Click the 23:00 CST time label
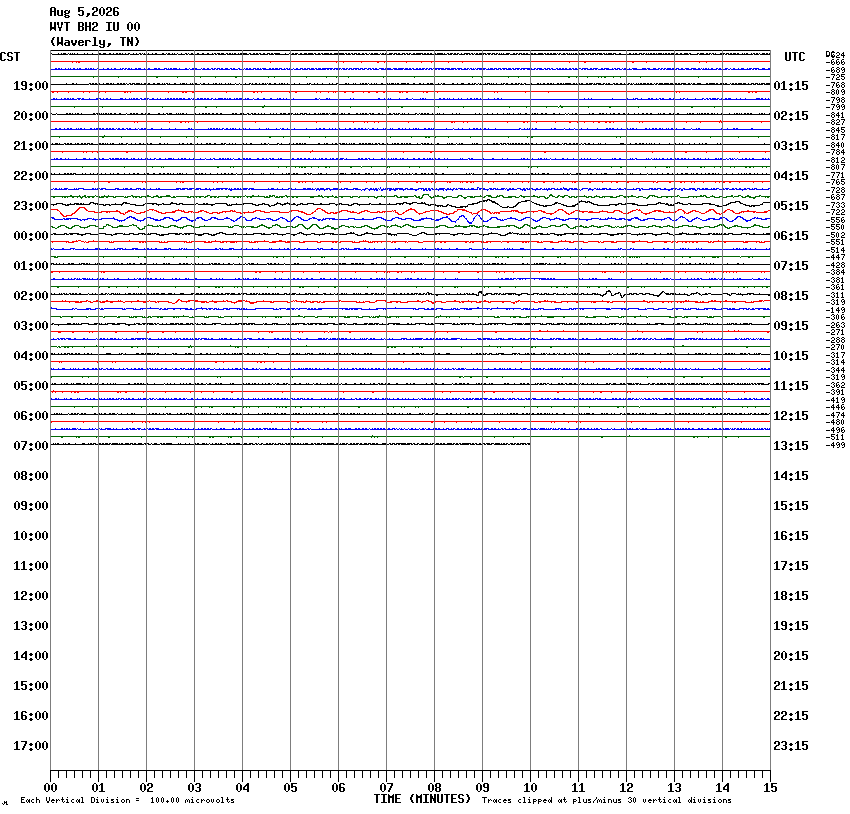This screenshot has height=814, width=850. pos(31,206)
